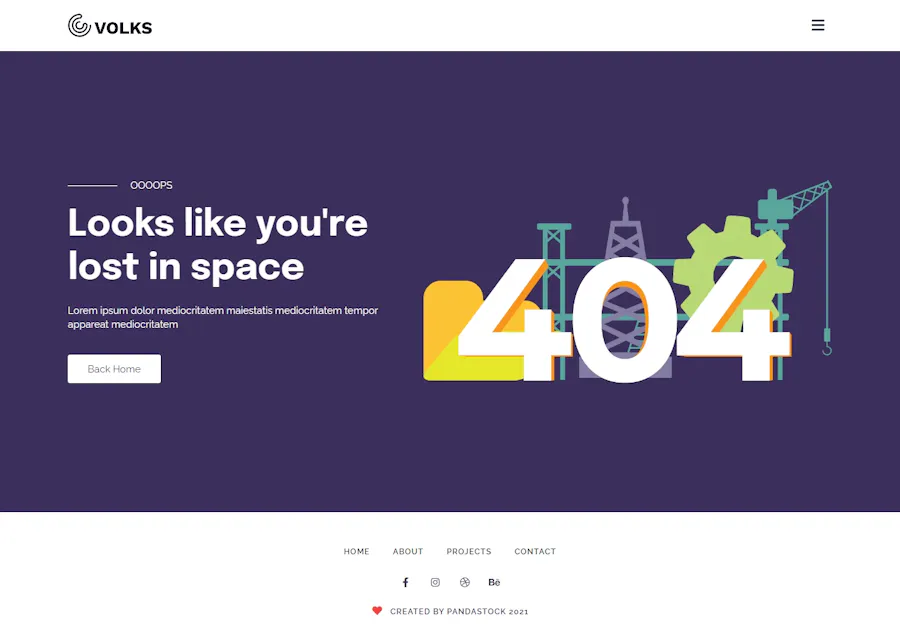Image resolution: width=900 pixels, height=642 pixels.
Task: Open the Contact footer link
Action: (x=535, y=551)
